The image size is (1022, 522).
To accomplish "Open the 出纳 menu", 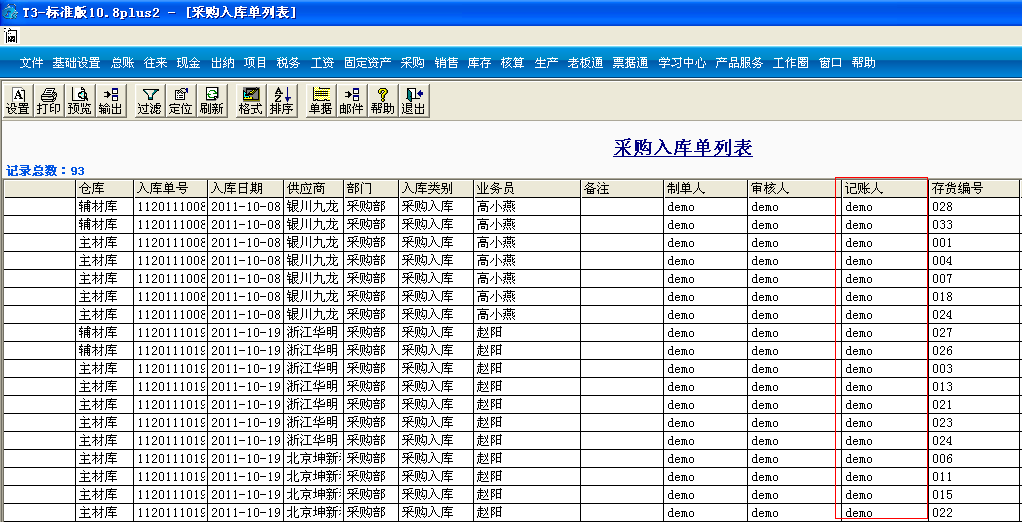I will (x=222, y=63).
